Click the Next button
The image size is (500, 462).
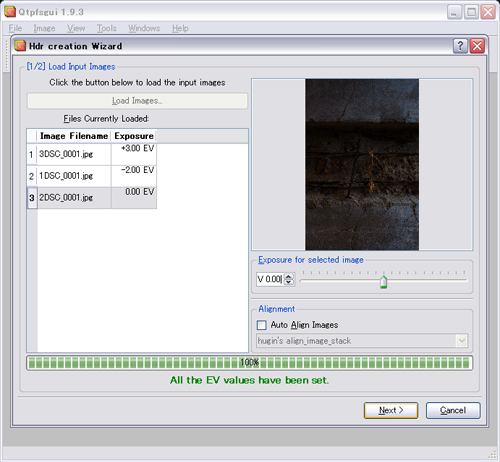(391, 410)
